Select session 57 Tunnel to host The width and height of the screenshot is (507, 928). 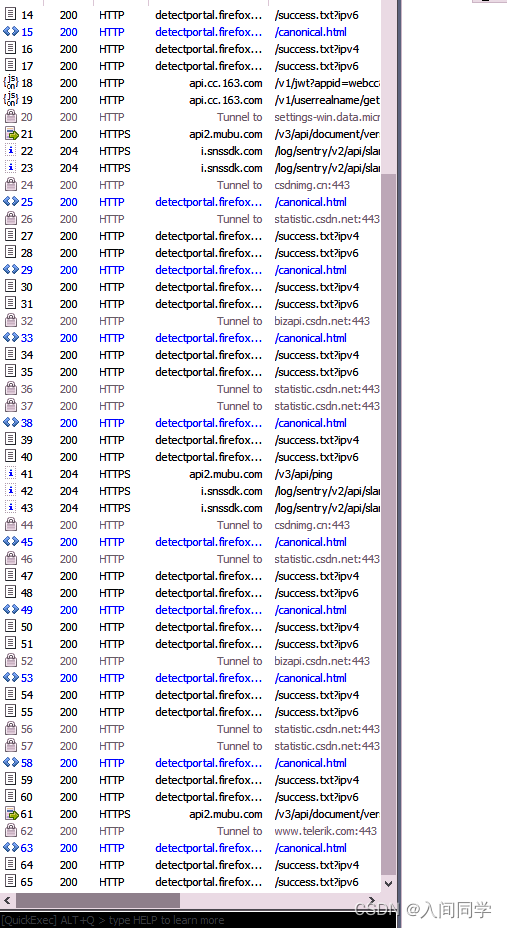(240, 746)
